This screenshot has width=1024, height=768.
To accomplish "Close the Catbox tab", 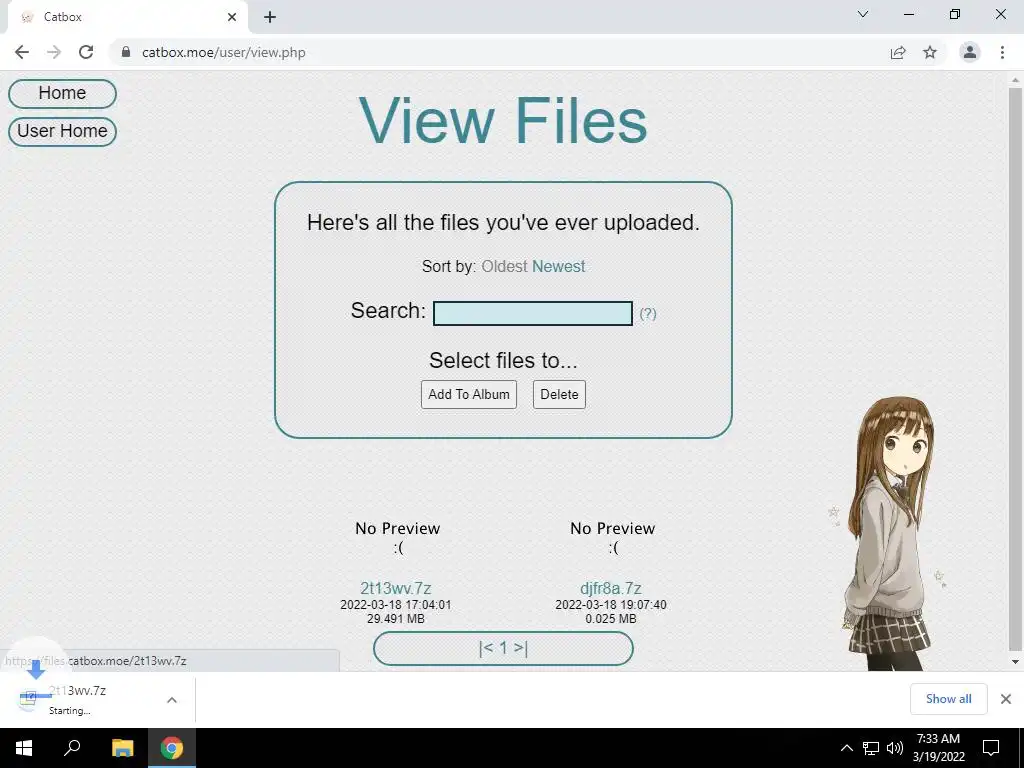I will (x=232, y=17).
